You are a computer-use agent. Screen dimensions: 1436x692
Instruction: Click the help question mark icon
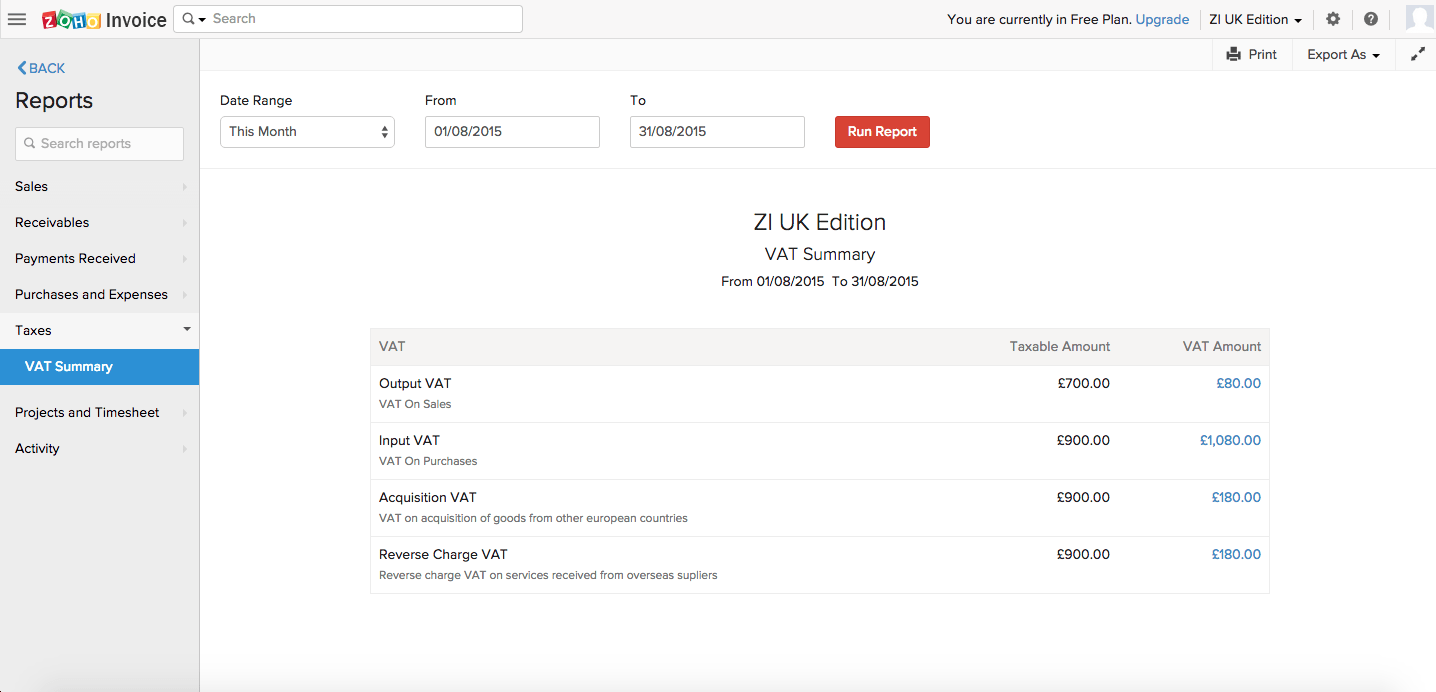tap(1371, 19)
